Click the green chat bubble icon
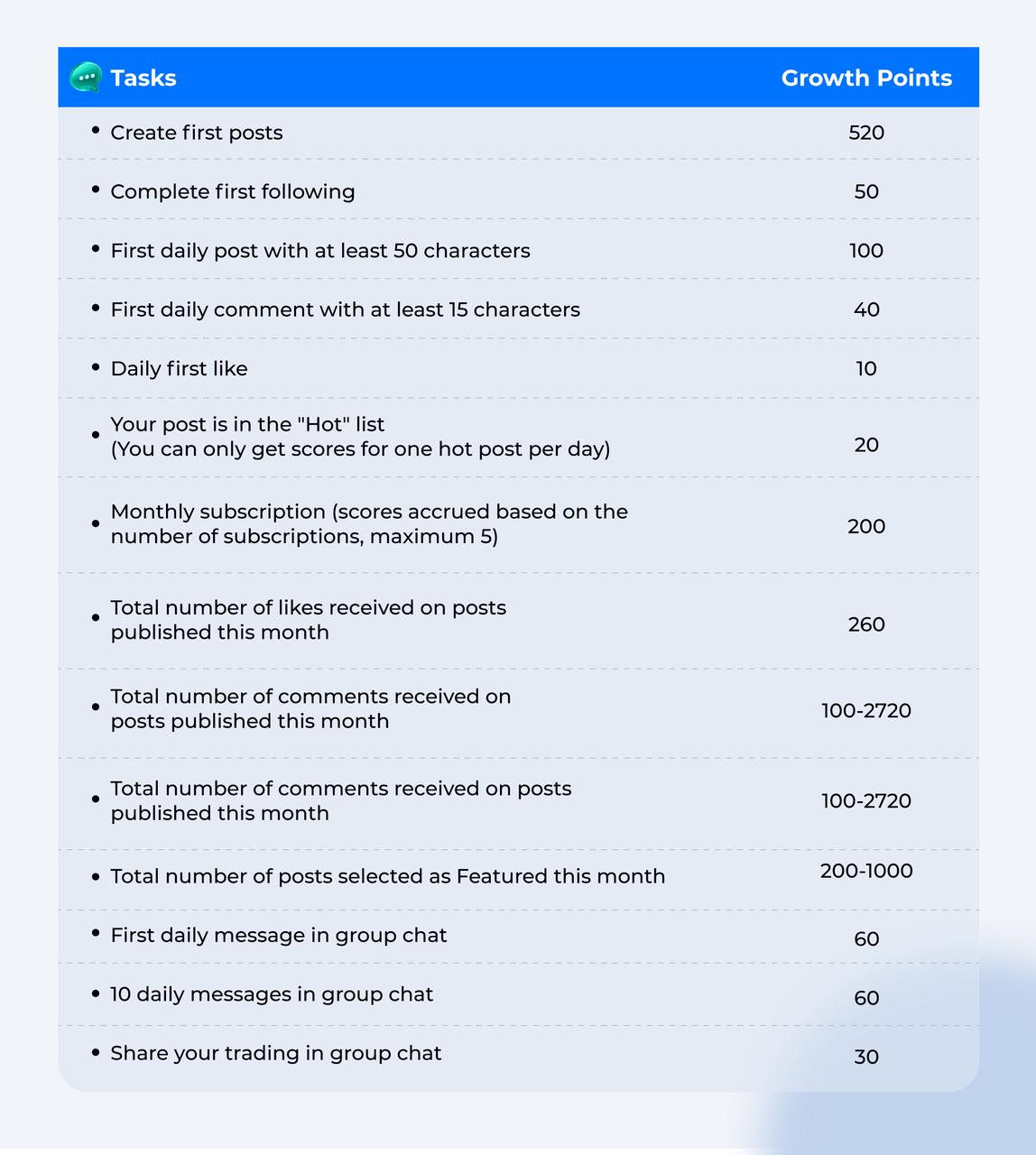Image resolution: width=1036 pixels, height=1155 pixels. pos(86,78)
